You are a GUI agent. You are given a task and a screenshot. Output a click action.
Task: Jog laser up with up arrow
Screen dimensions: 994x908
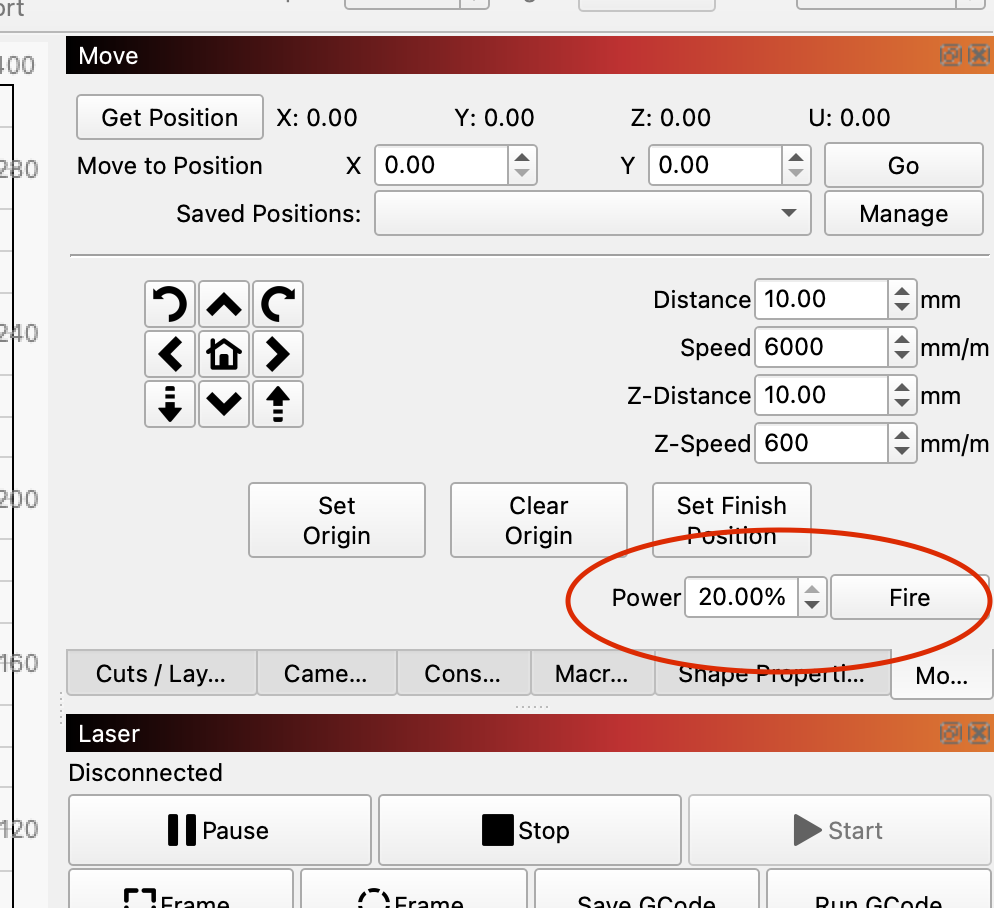(224, 305)
